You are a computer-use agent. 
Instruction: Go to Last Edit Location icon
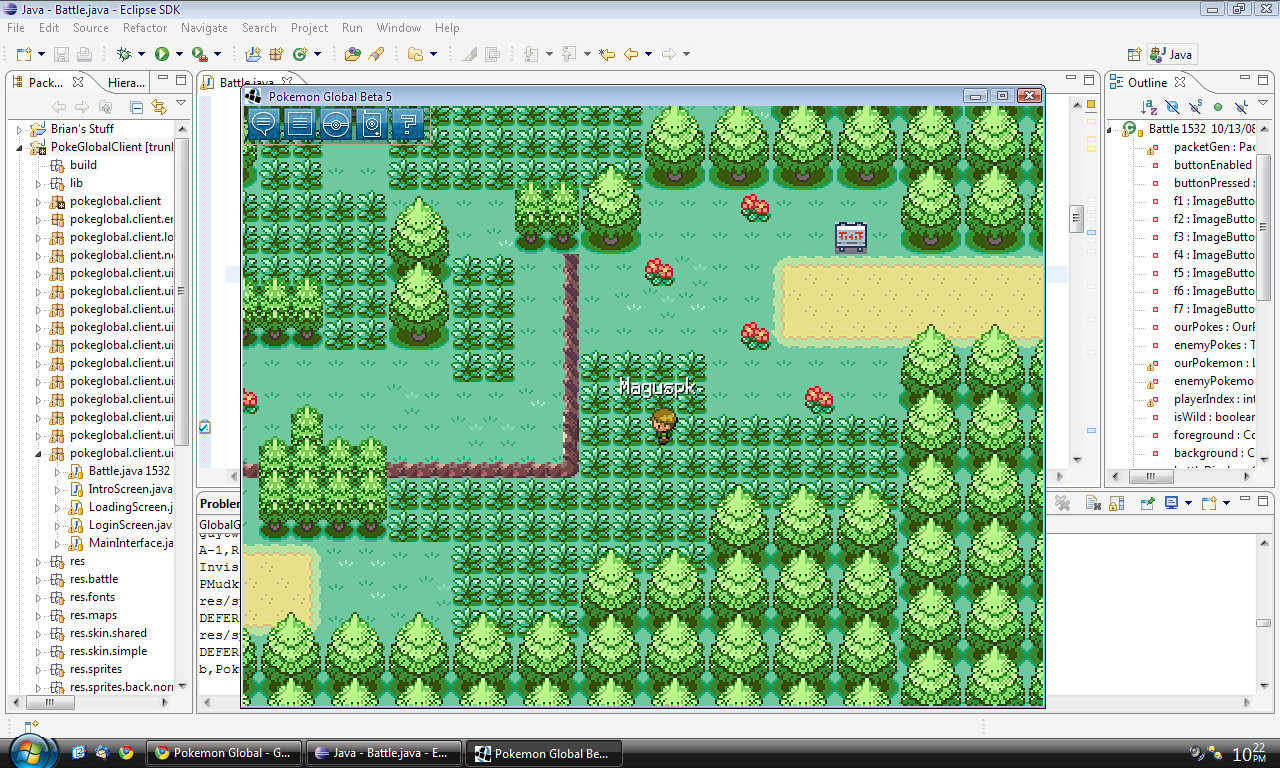click(x=607, y=54)
